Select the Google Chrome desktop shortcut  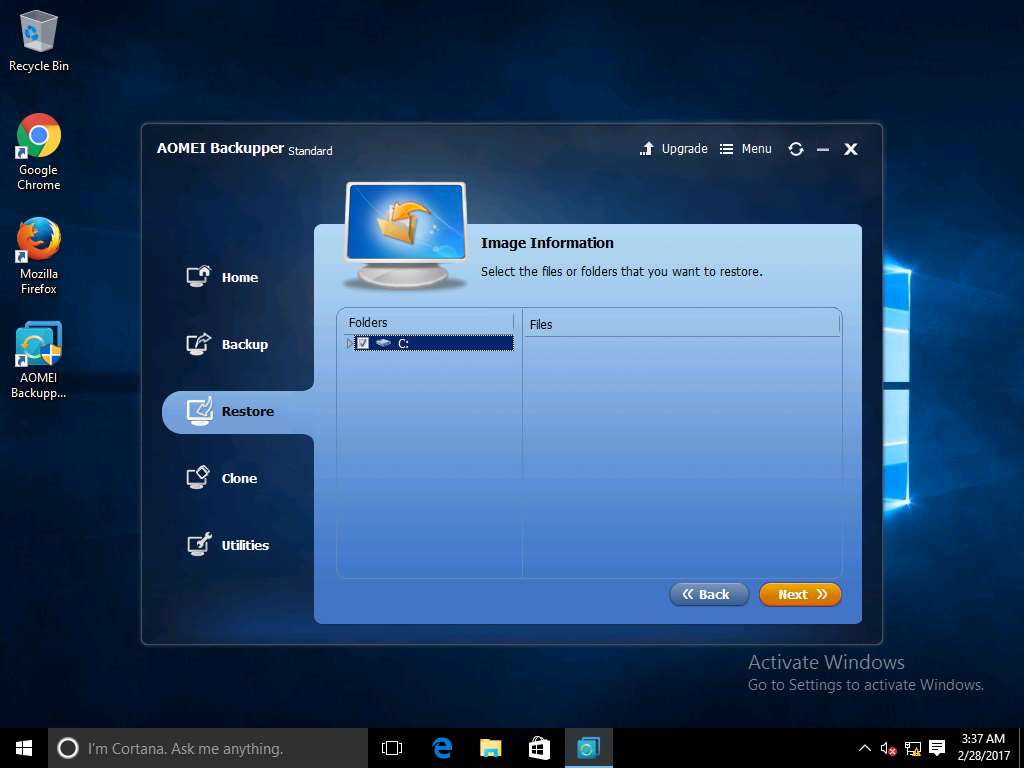point(39,152)
